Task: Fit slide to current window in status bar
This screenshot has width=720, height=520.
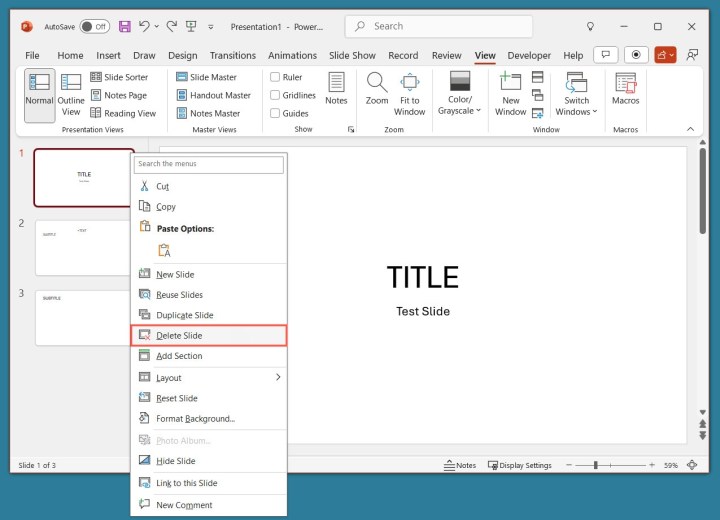Action: (692, 465)
